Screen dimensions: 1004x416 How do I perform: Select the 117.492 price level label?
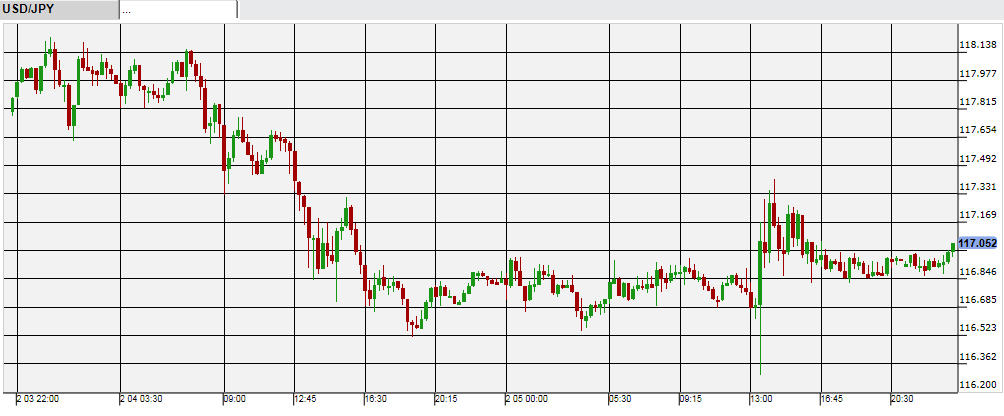(x=977, y=158)
